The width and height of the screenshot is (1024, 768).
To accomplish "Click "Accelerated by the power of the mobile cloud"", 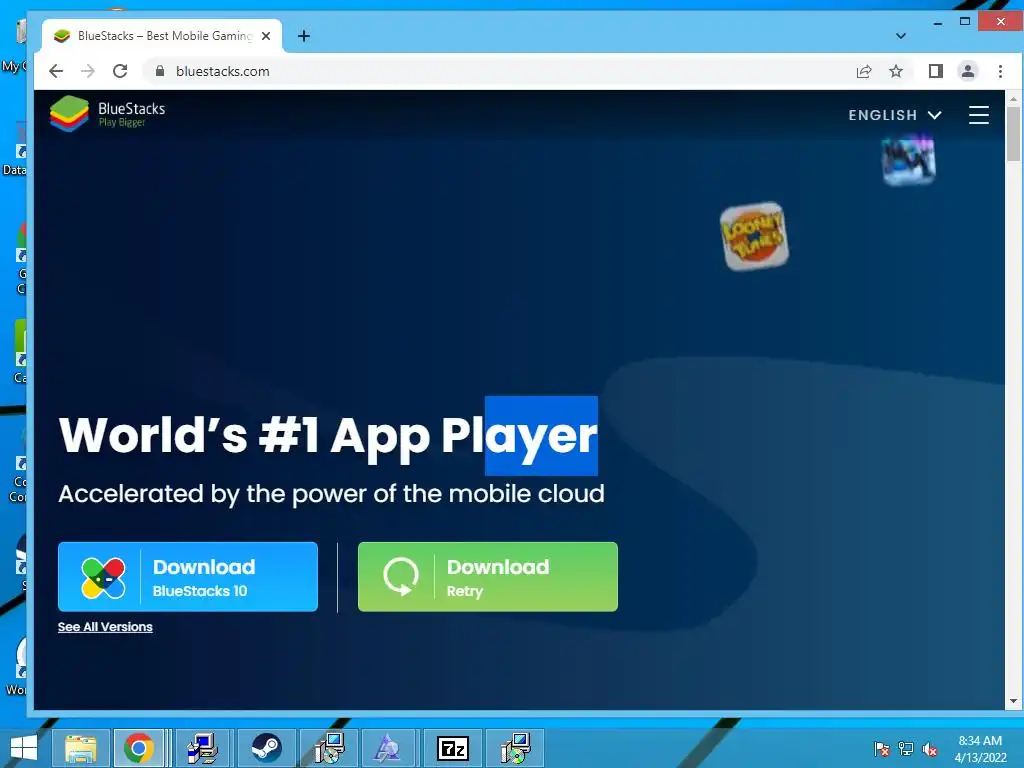I will tap(331, 494).
